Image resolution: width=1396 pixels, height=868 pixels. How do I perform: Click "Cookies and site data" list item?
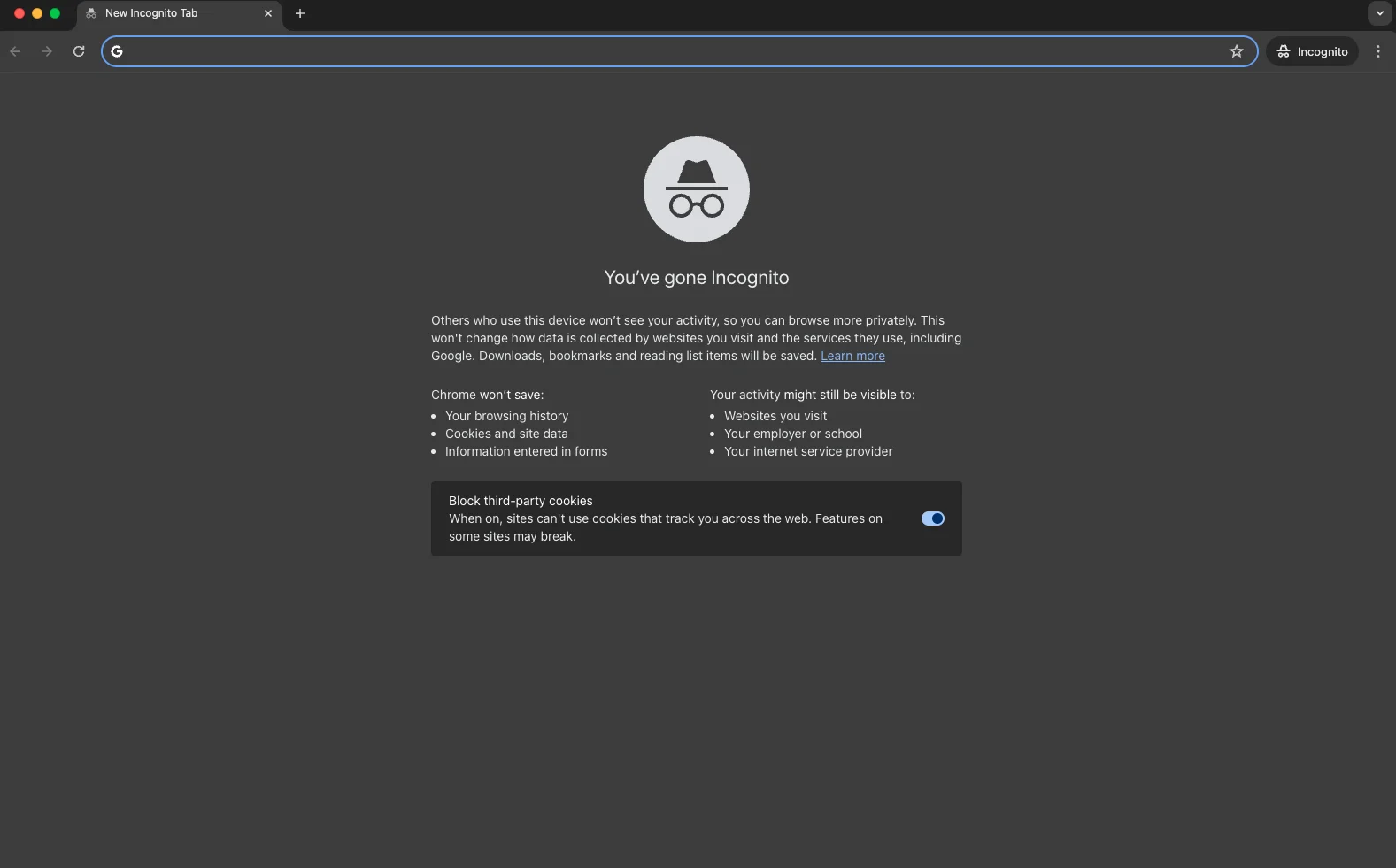[x=506, y=434]
